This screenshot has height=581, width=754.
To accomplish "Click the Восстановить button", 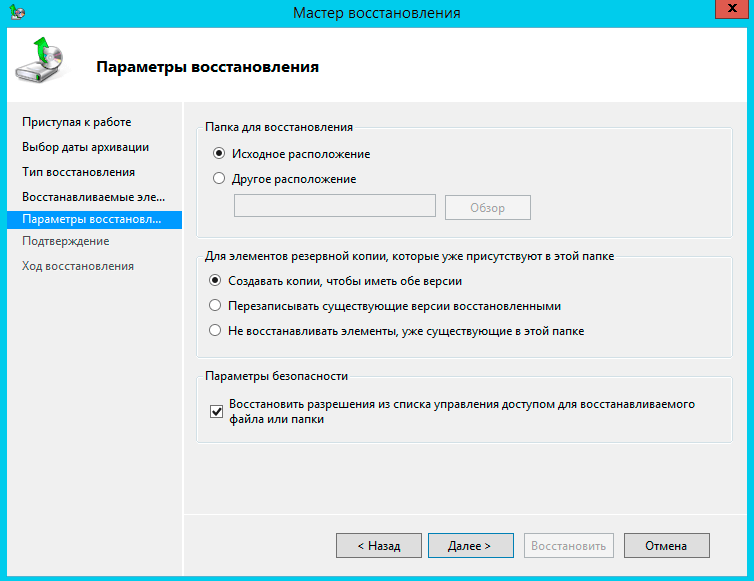I will pos(568,546).
